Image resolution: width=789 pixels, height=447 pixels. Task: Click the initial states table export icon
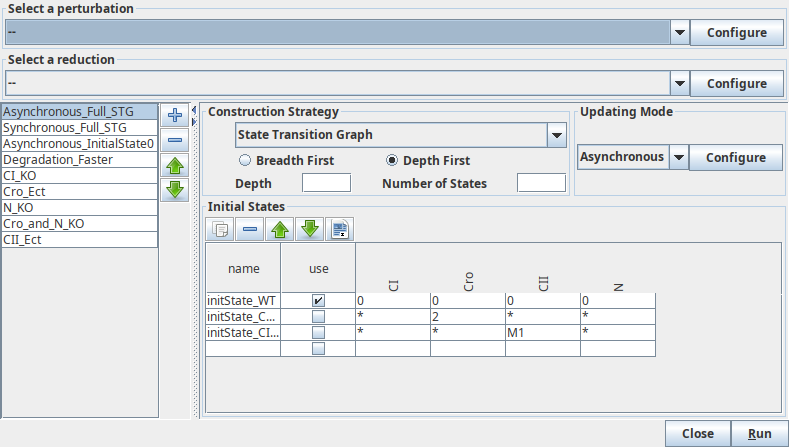(340, 230)
